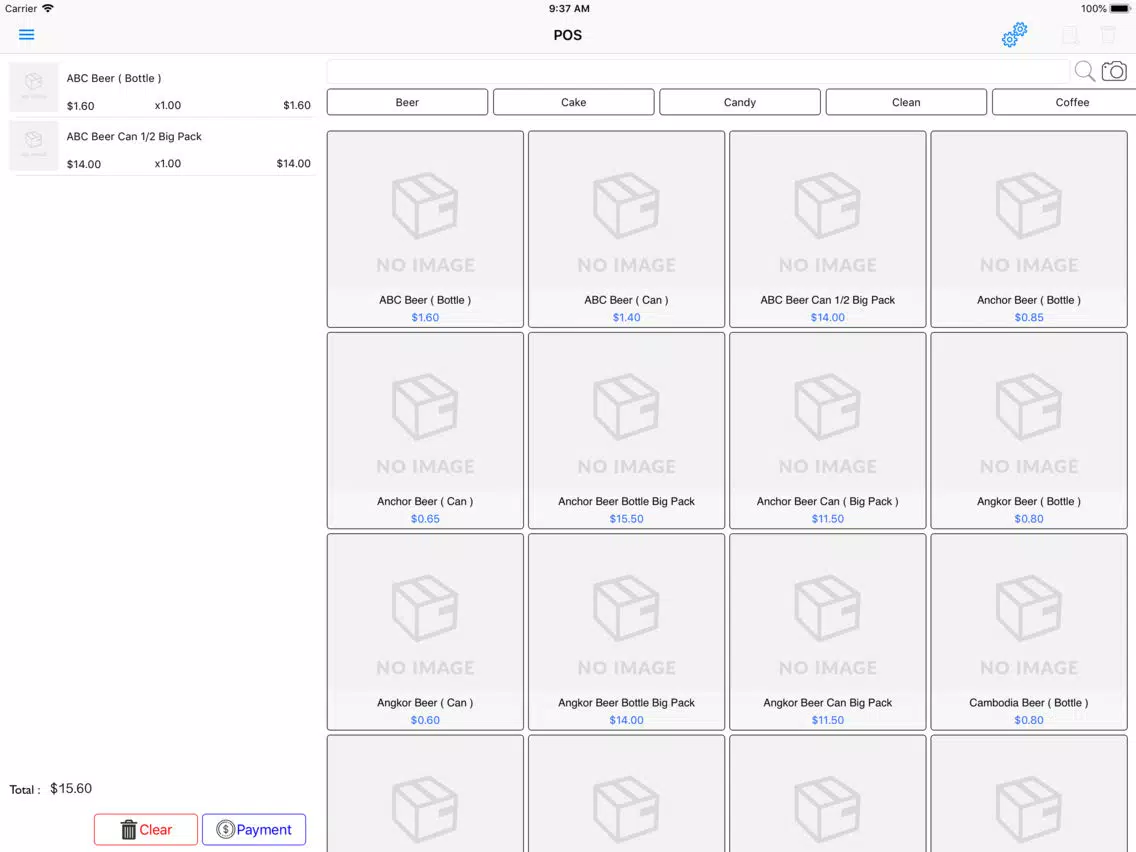Viewport: 1136px width, 852px height.
Task: Add Angkor Beer Bottle Big Pack tile
Action: 627,632
